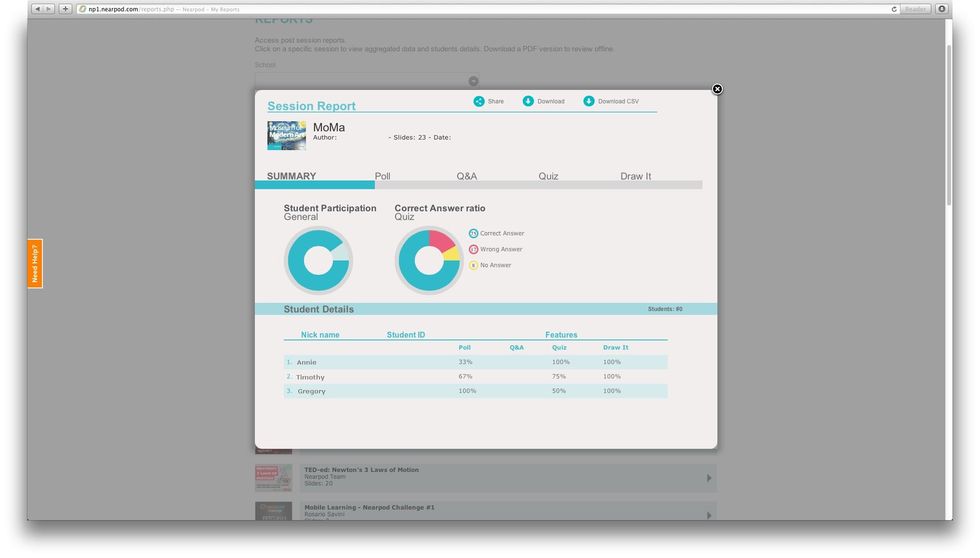This screenshot has width=980, height=558.
Task: Select the student row 'Annie'
Action: (476, 362)
